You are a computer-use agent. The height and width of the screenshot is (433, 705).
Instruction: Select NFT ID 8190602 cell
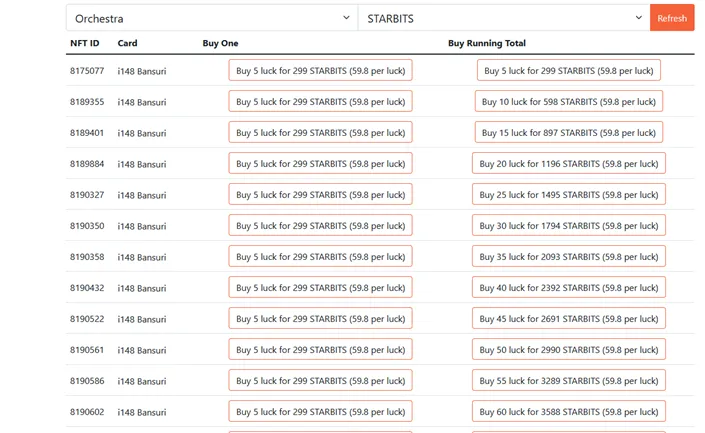(87, 412)
